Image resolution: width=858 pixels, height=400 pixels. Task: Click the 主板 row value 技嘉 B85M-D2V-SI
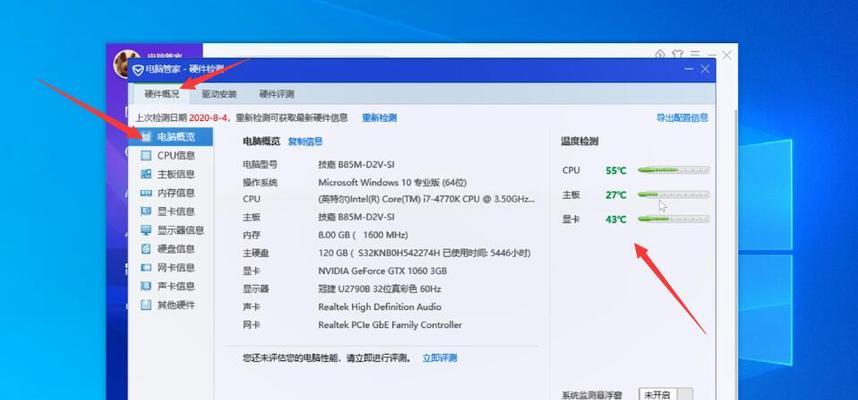pyautogui.click(x=356, y=217)
